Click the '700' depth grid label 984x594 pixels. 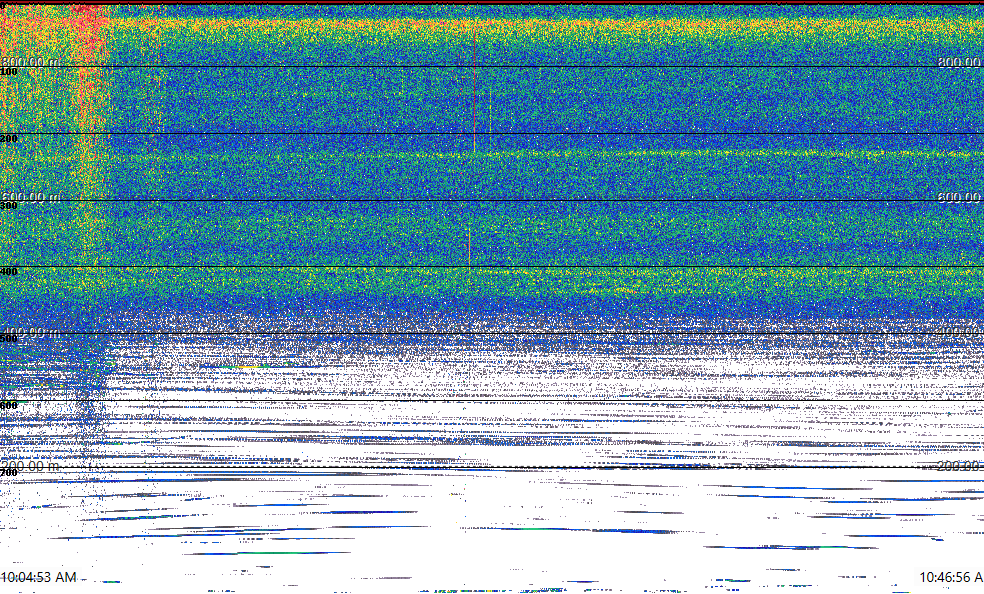(9, 472)
